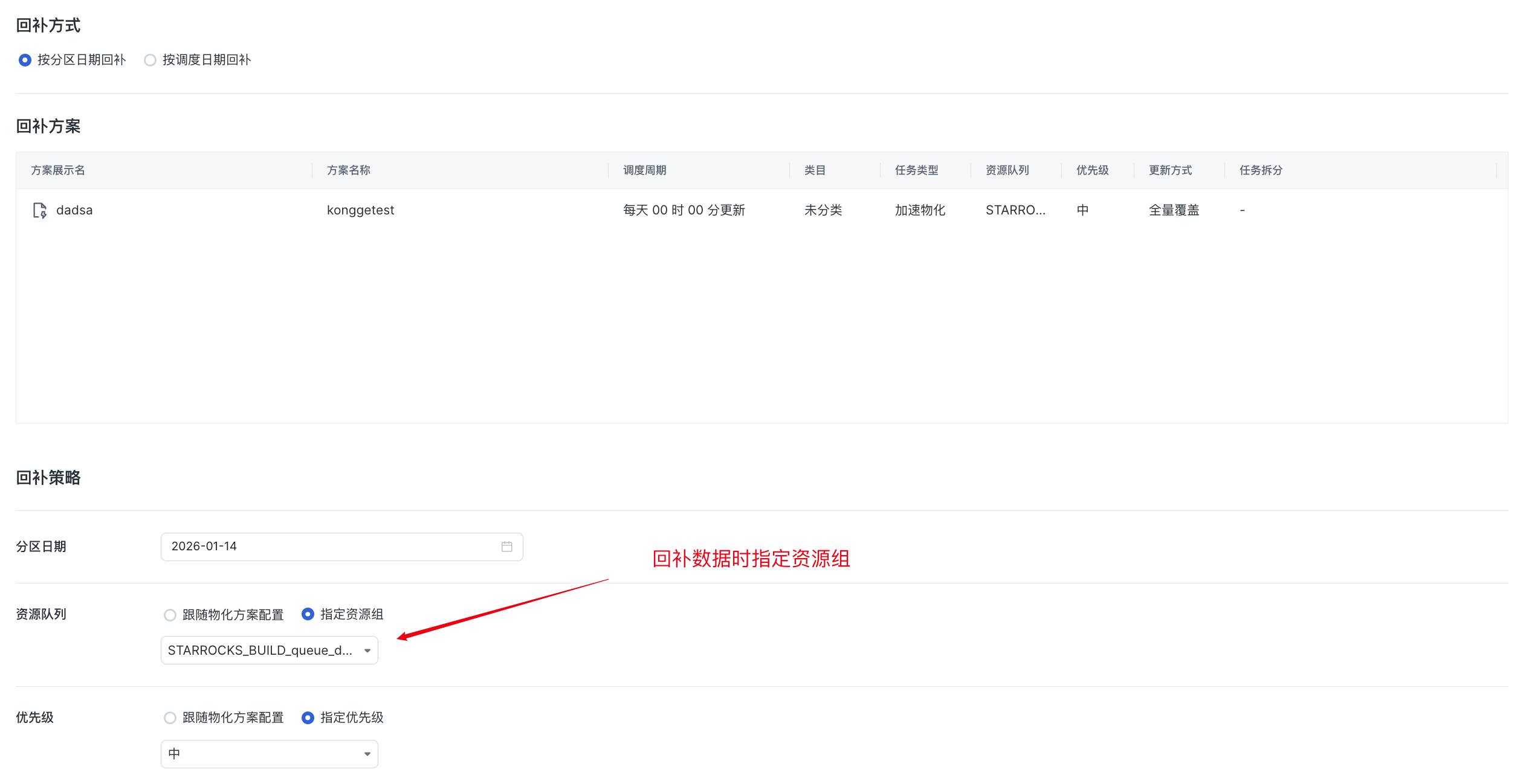Viewport: 1523px width, 784px height.
Task: Select 指定优先级 radio option
Action: coord(308,718)
